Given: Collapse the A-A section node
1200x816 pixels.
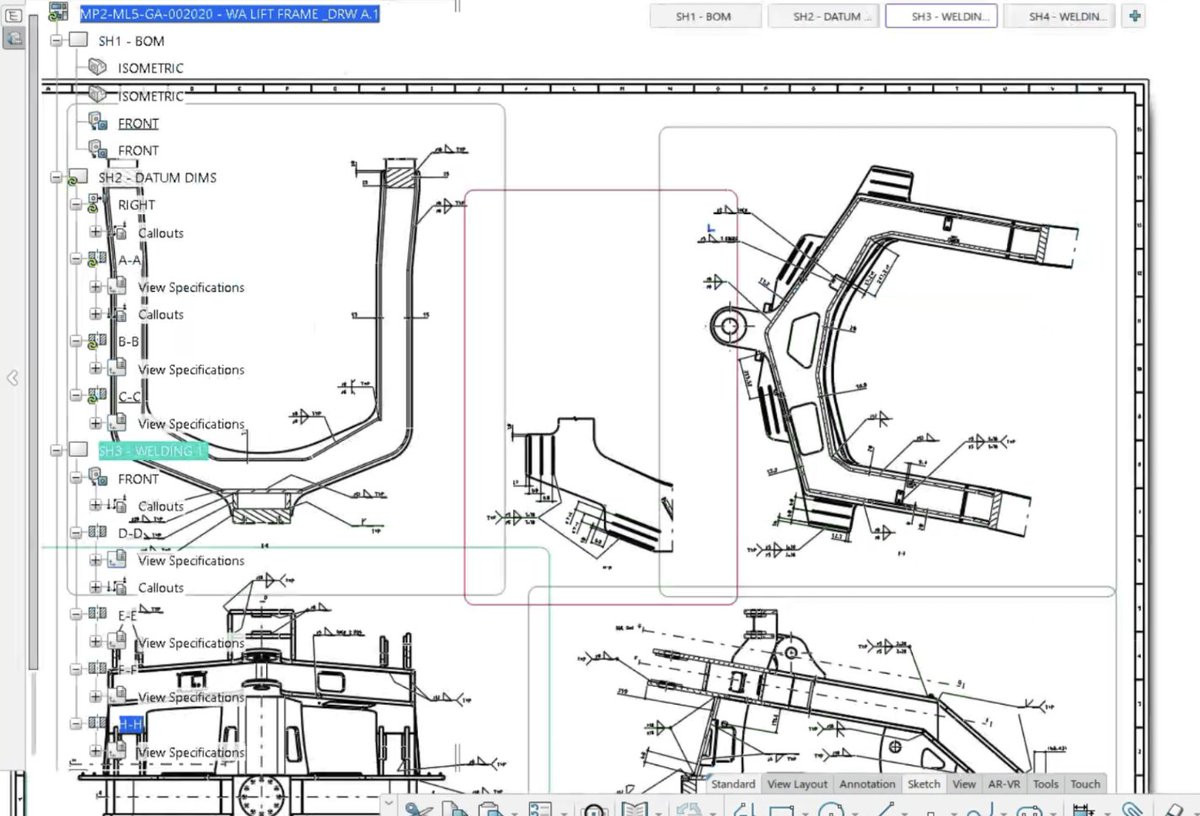Looking at the screenshot, I should coord(76,259).
